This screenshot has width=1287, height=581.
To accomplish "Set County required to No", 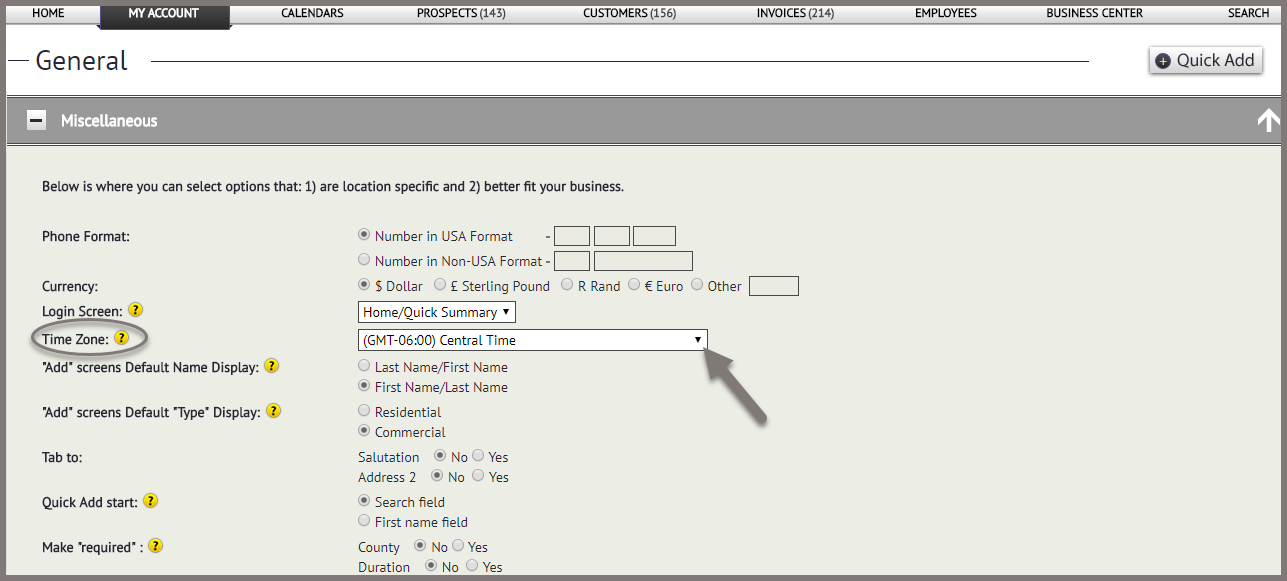I will (420, 546).
